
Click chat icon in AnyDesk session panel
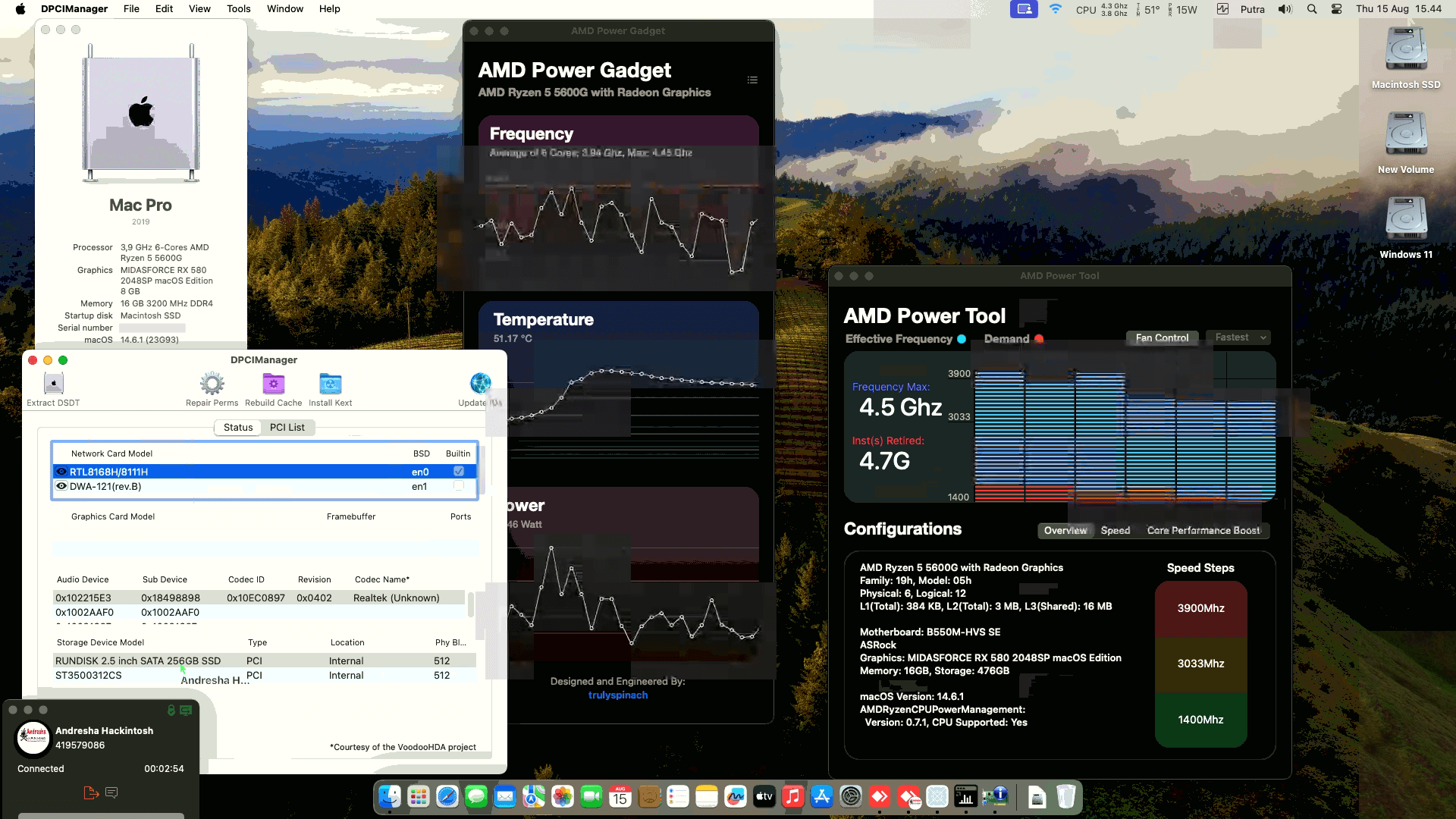111,792
